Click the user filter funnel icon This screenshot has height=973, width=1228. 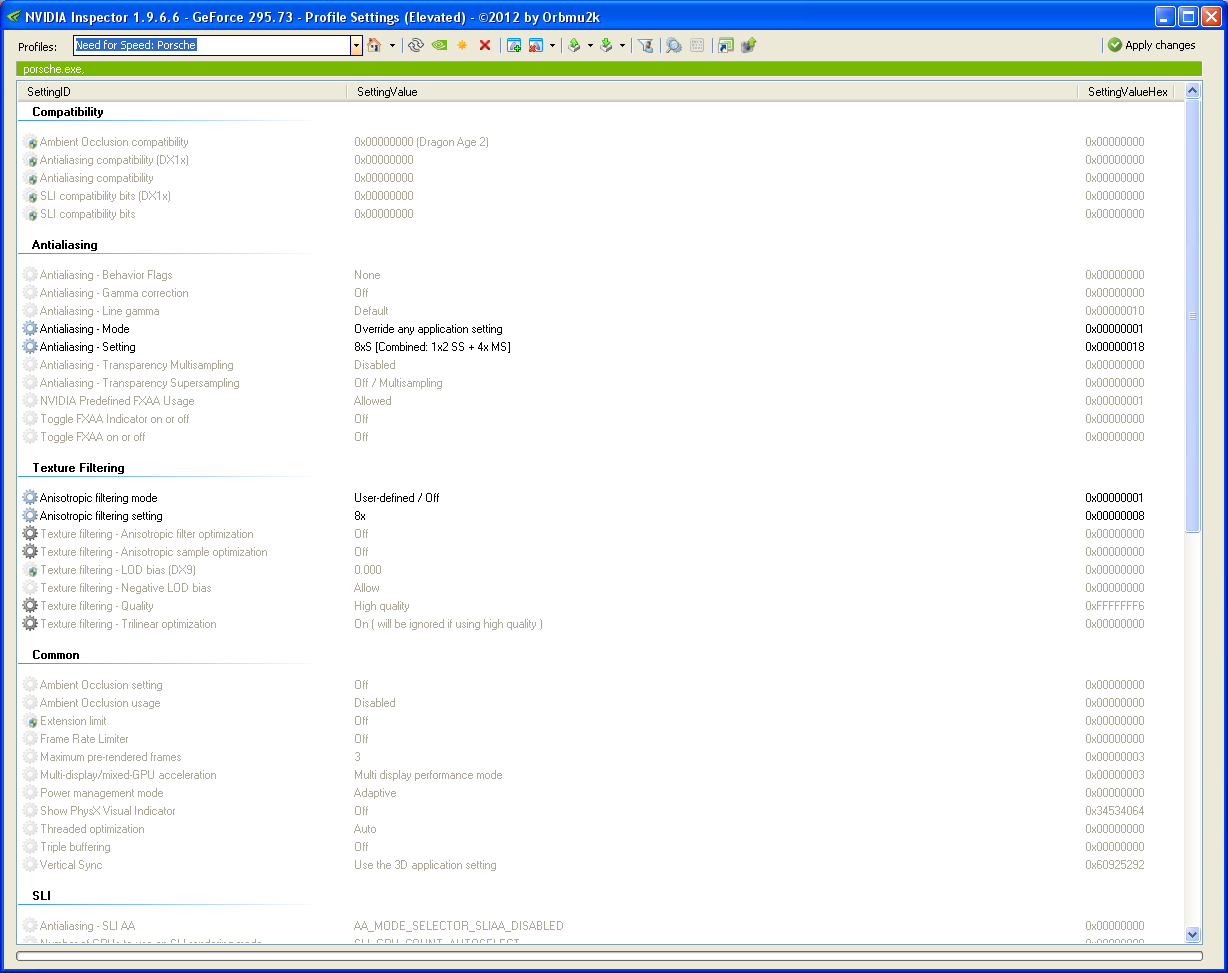pos(646,45)
